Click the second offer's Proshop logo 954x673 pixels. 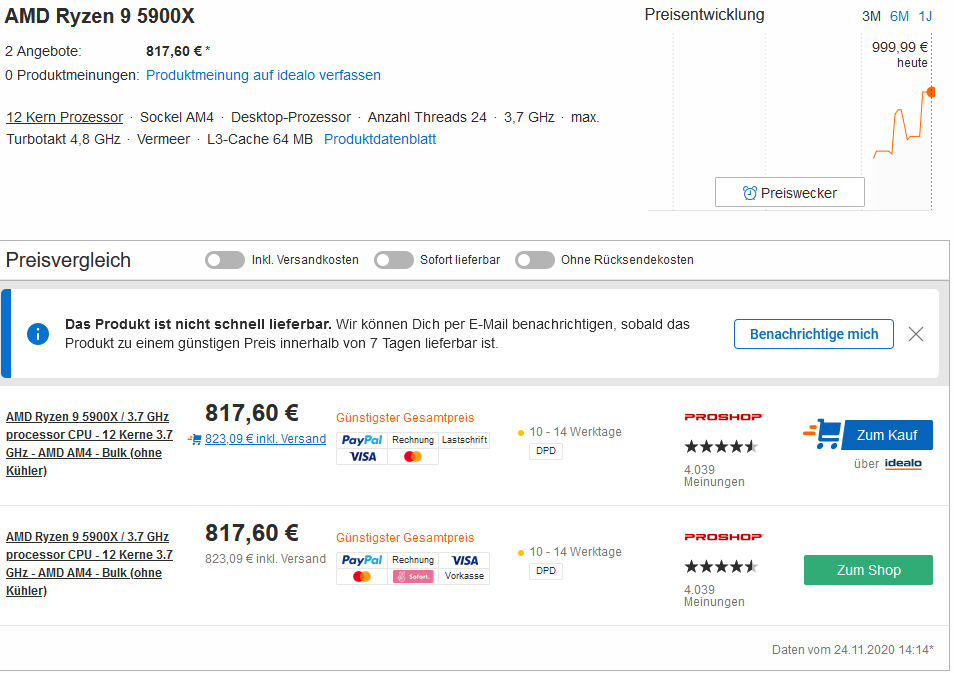(723, 537)
